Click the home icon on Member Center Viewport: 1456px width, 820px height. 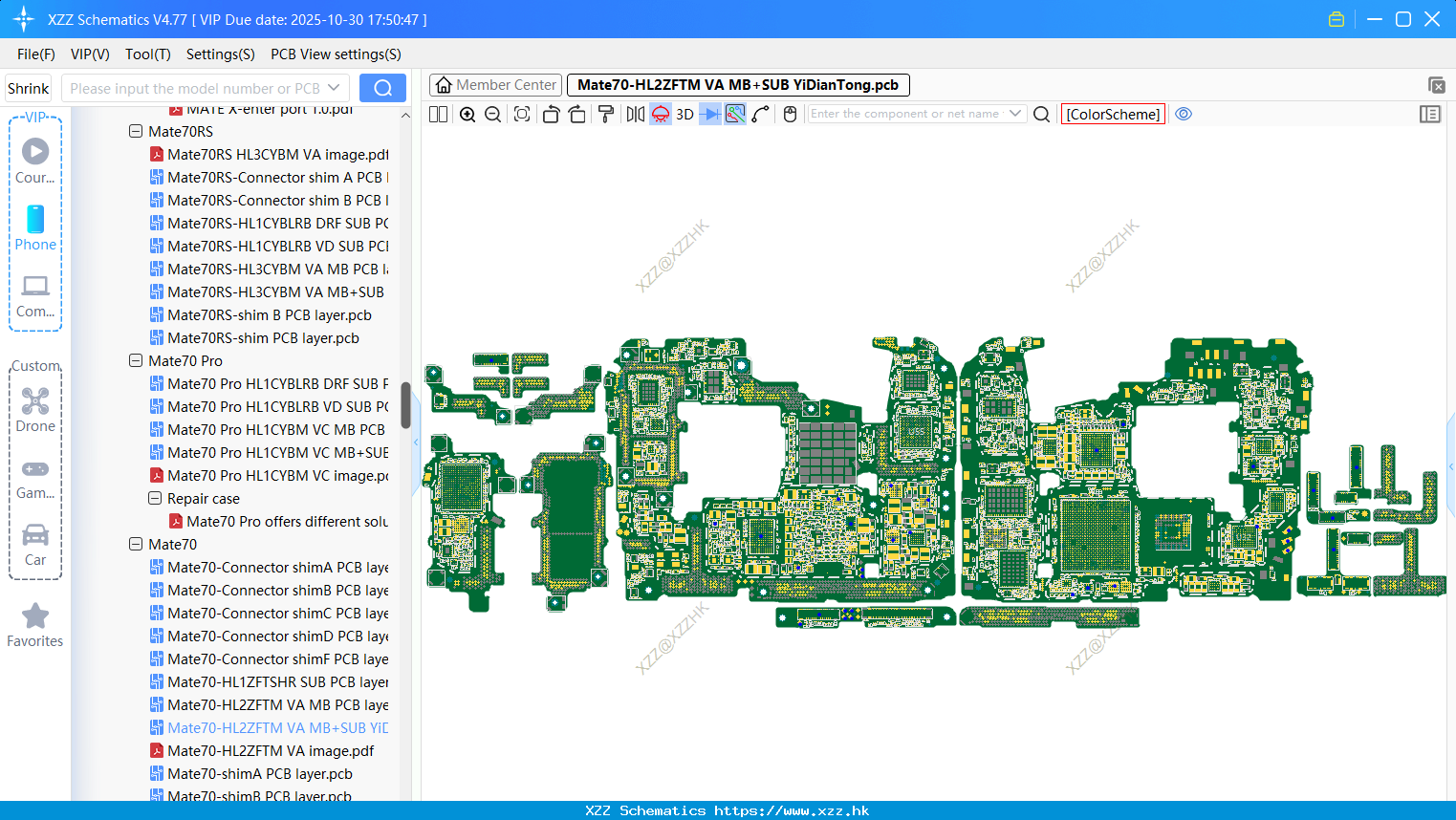tap(444, 85)
